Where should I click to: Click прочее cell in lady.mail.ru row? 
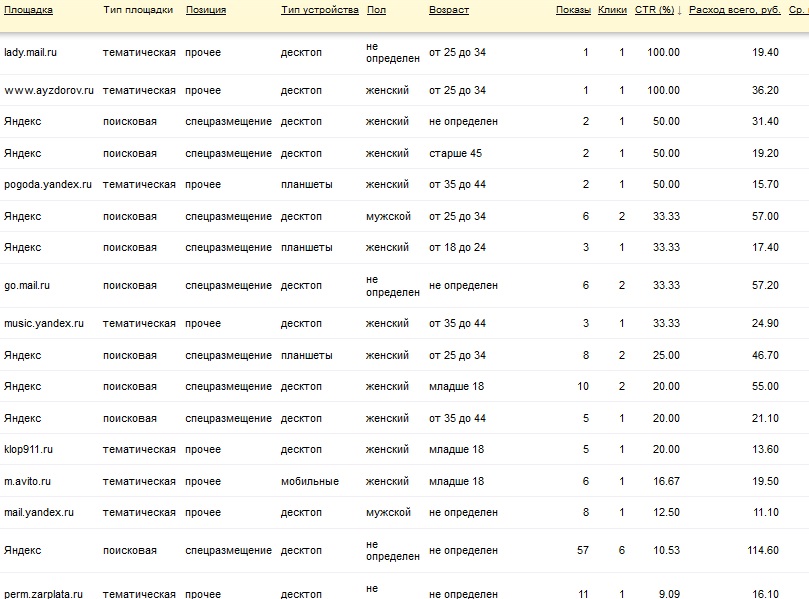point(203,52)
